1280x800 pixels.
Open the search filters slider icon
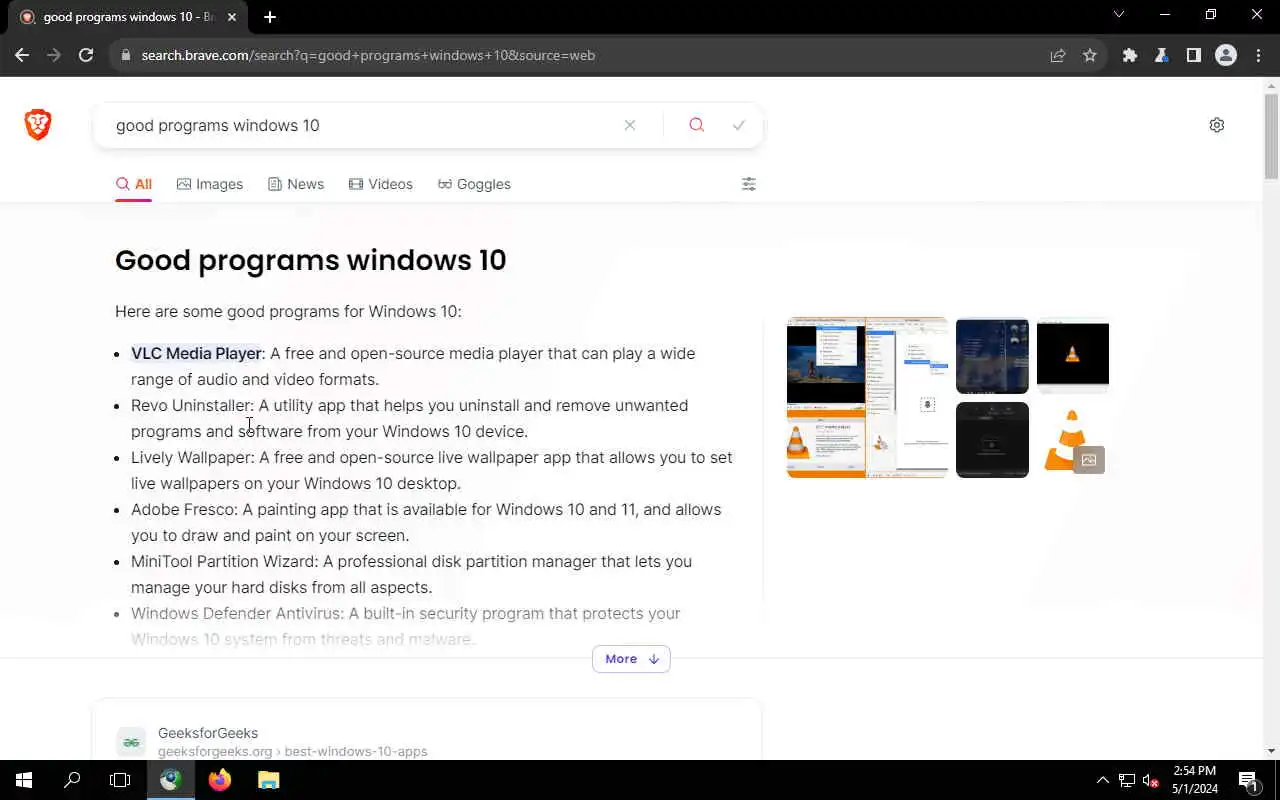(749, 184)
